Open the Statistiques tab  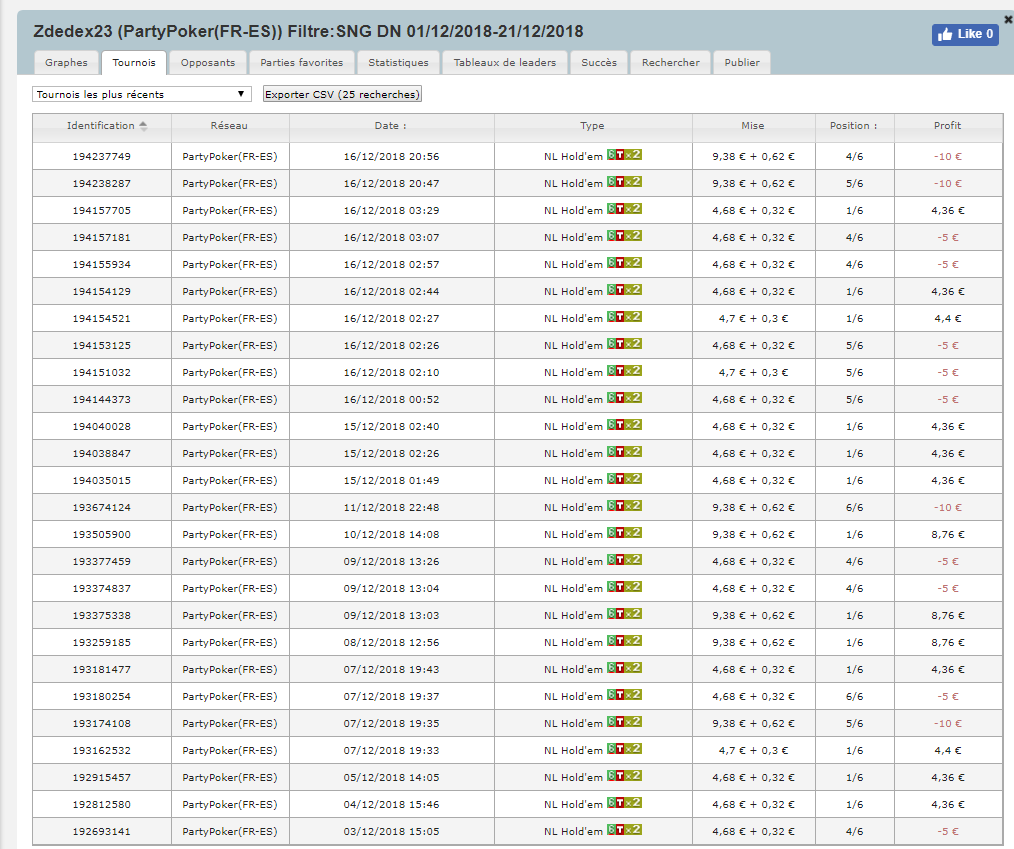pos(398,63)
